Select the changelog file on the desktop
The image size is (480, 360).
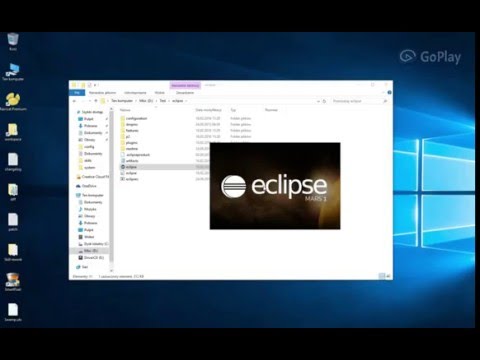13,162
